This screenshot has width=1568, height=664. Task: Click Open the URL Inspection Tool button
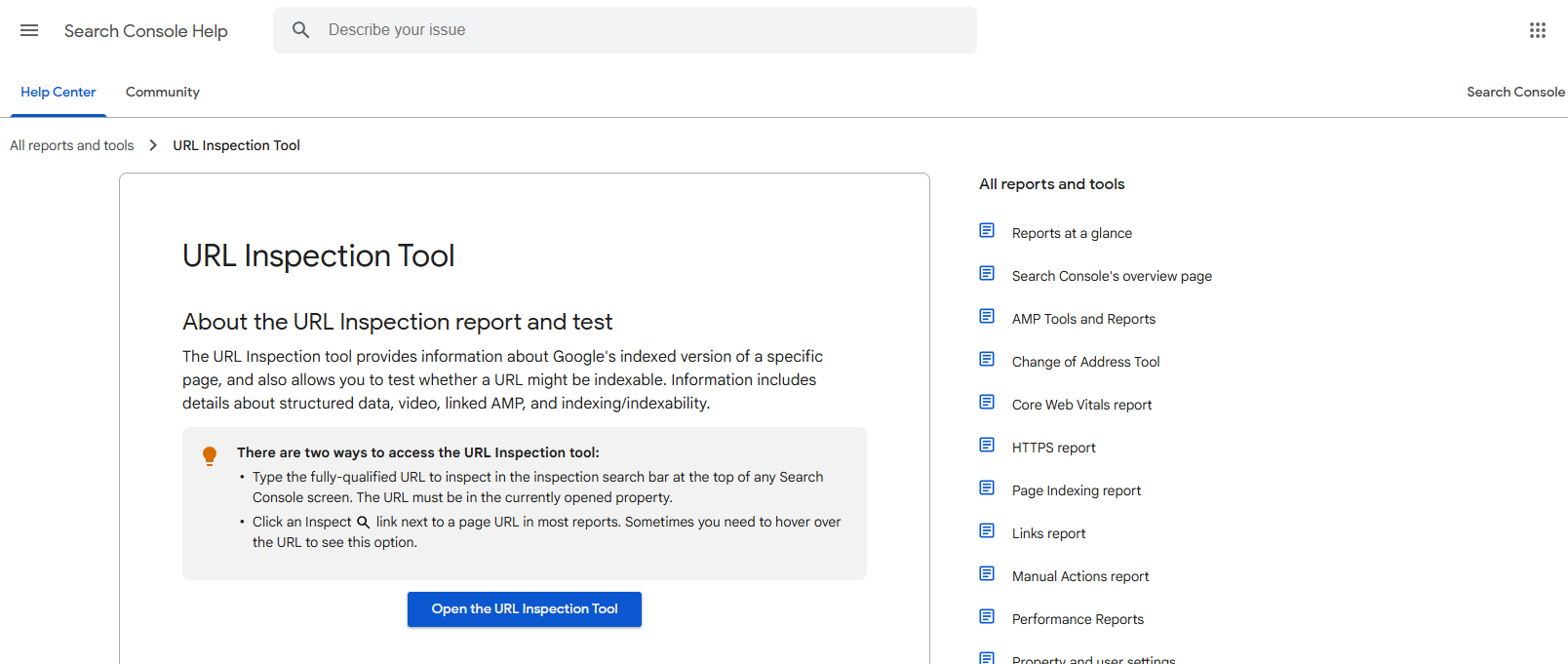[x=525, y=609]
